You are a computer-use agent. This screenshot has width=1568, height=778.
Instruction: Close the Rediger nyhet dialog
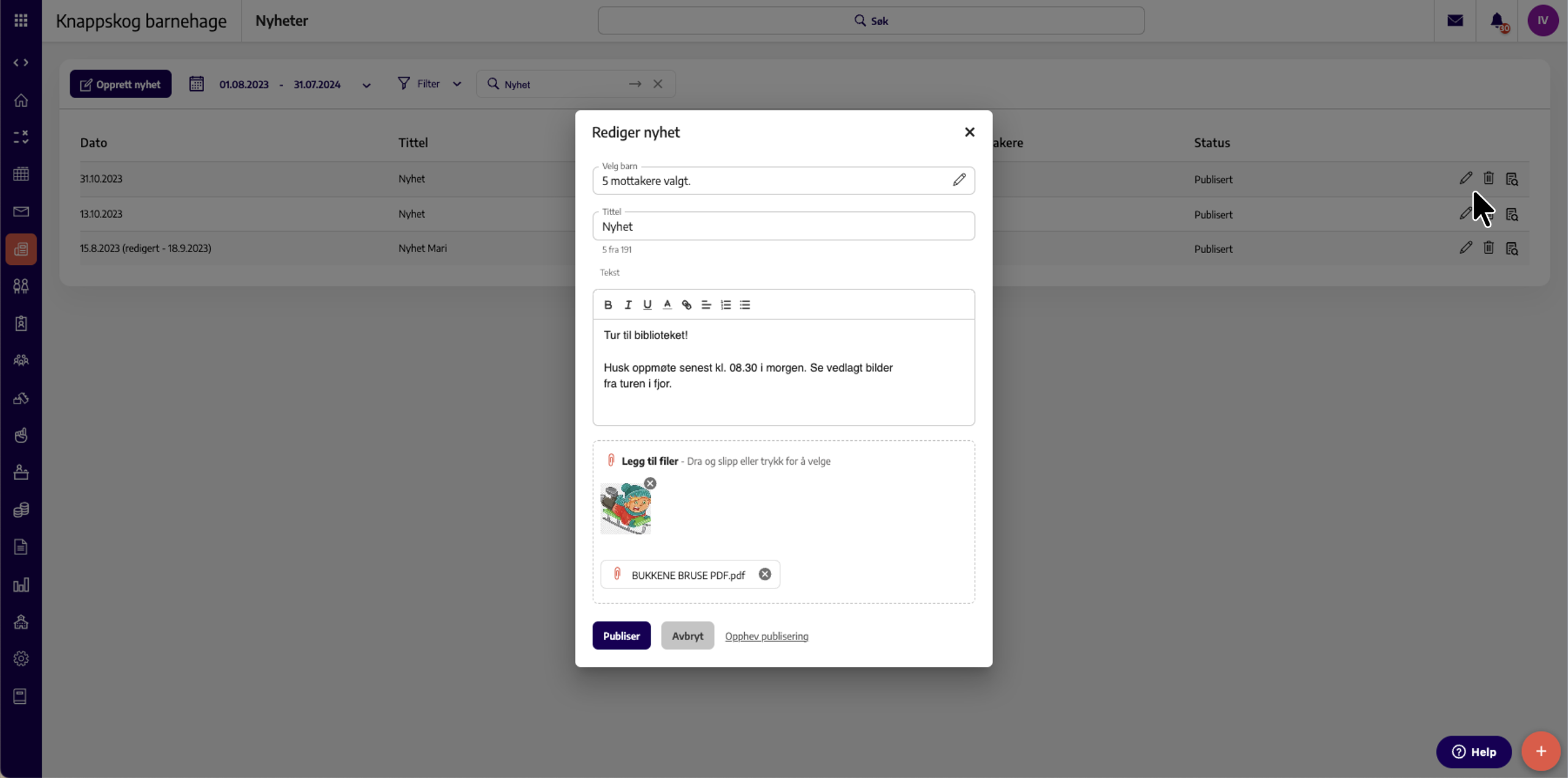click(x=970, y=132)
